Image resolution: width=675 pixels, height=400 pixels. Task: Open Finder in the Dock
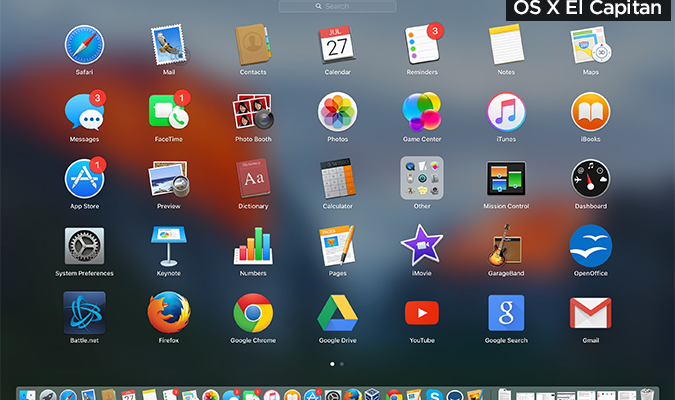tap(28, 395)
